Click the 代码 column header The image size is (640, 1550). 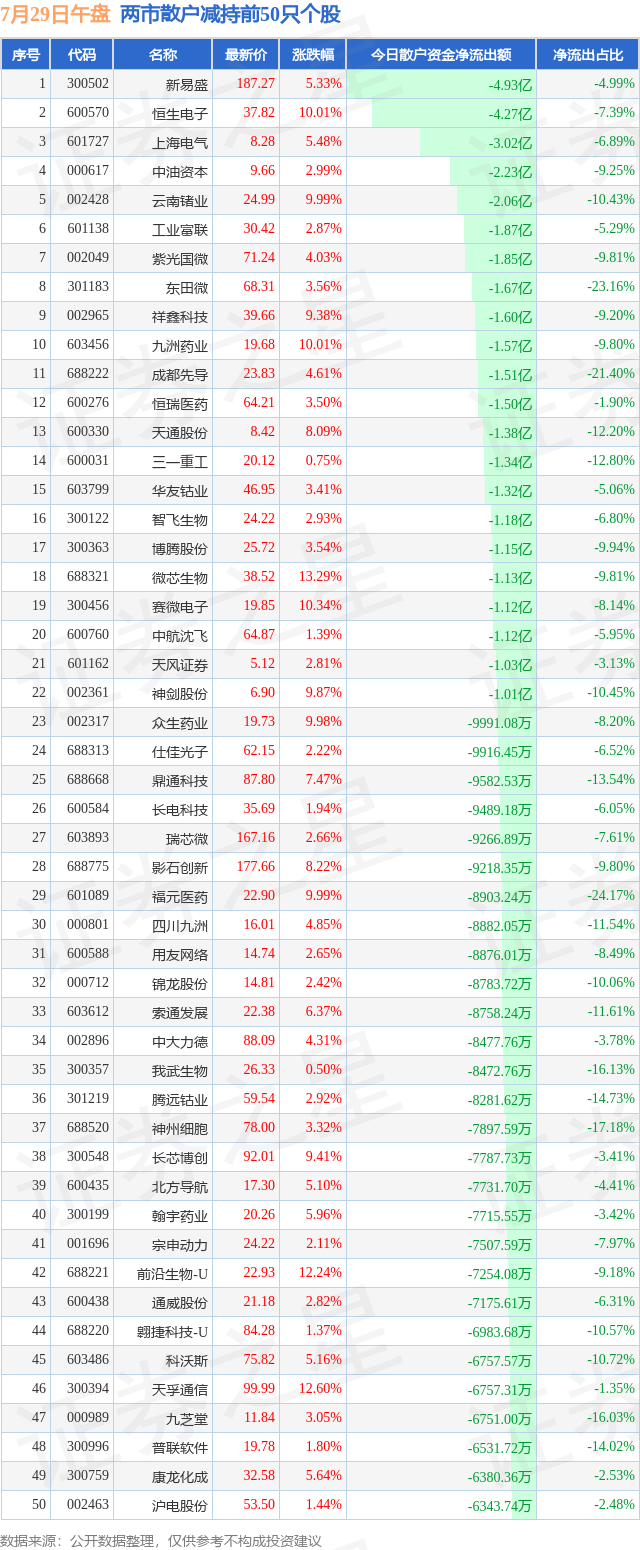pos(82,55)
